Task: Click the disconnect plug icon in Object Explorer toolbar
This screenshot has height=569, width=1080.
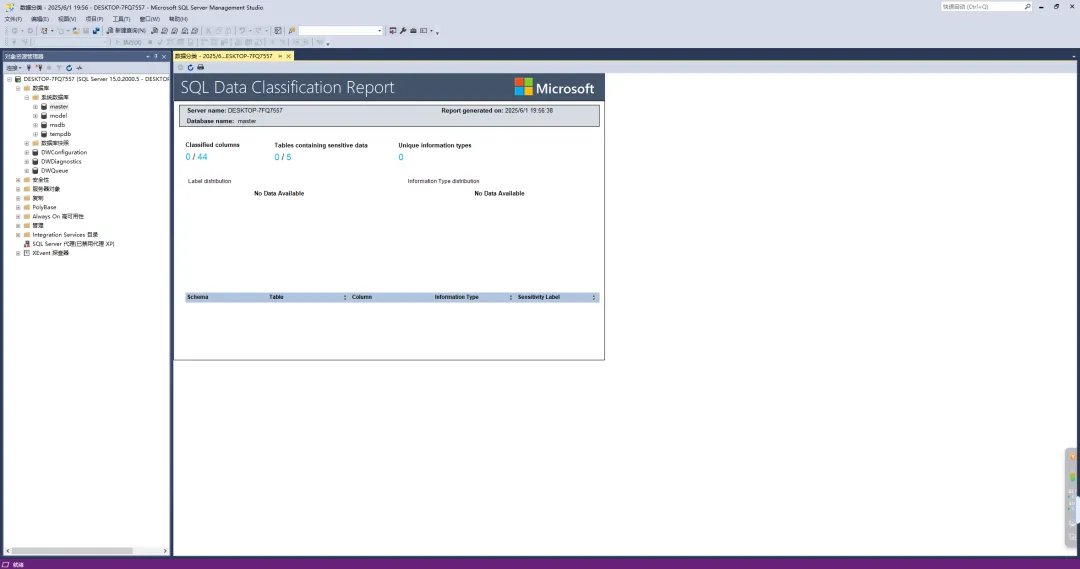Action: (39, 68)
